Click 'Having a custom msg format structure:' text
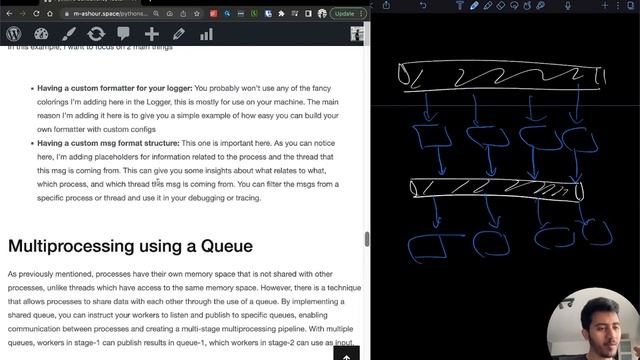This screenshot has width=640, height=360. (x=108, y=143)
